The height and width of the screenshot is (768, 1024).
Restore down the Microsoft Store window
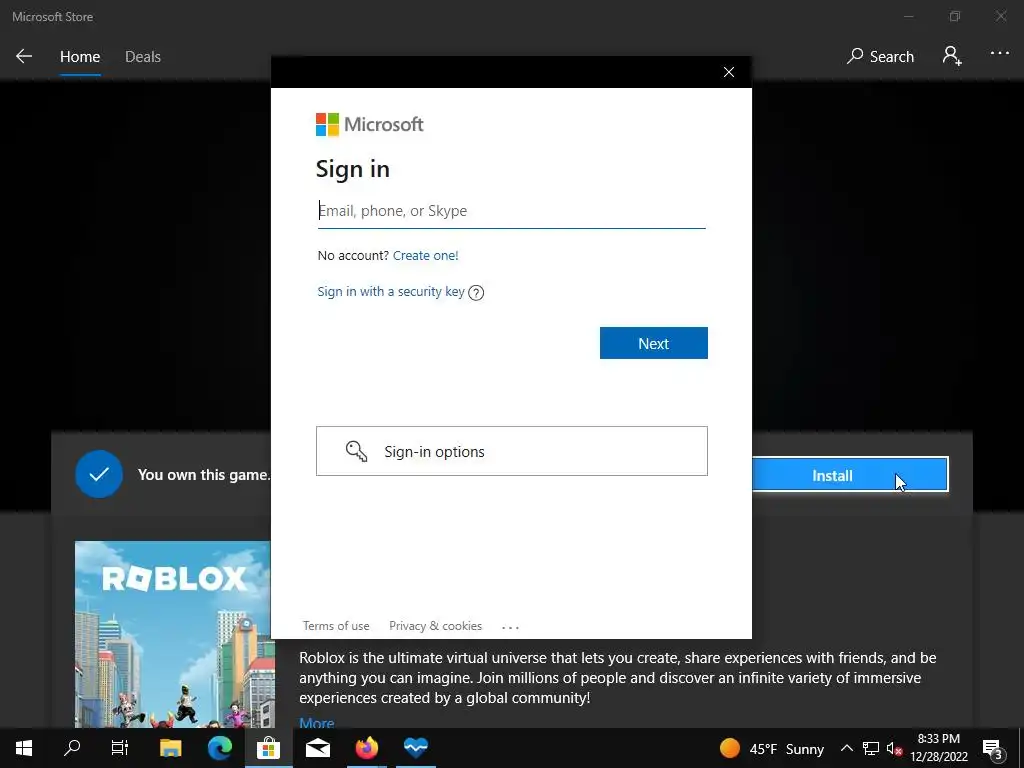955,16
